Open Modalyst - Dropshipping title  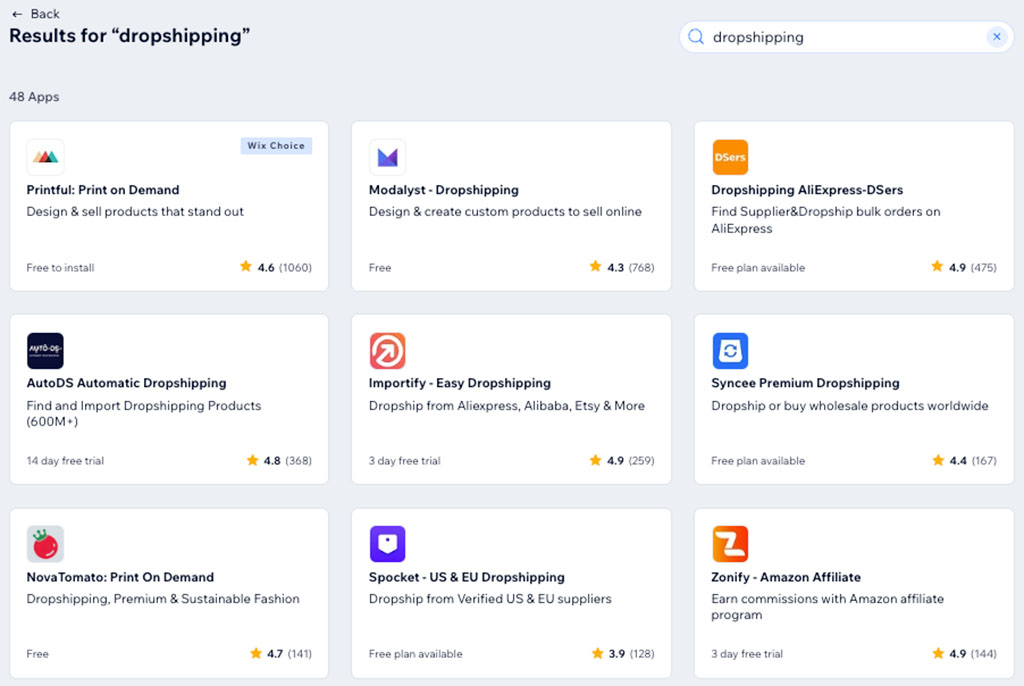443,190
